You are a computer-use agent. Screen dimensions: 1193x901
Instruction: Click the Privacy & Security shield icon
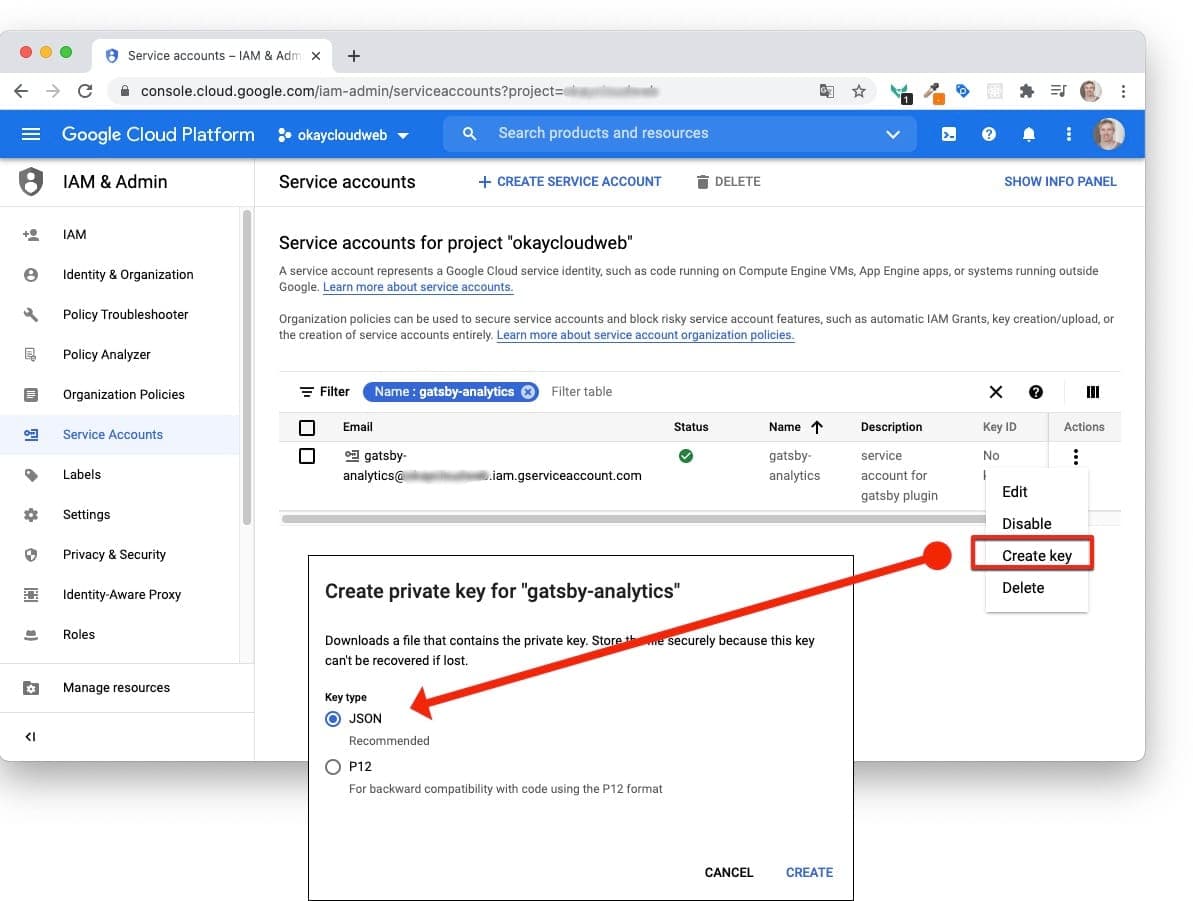pos(30,555)
